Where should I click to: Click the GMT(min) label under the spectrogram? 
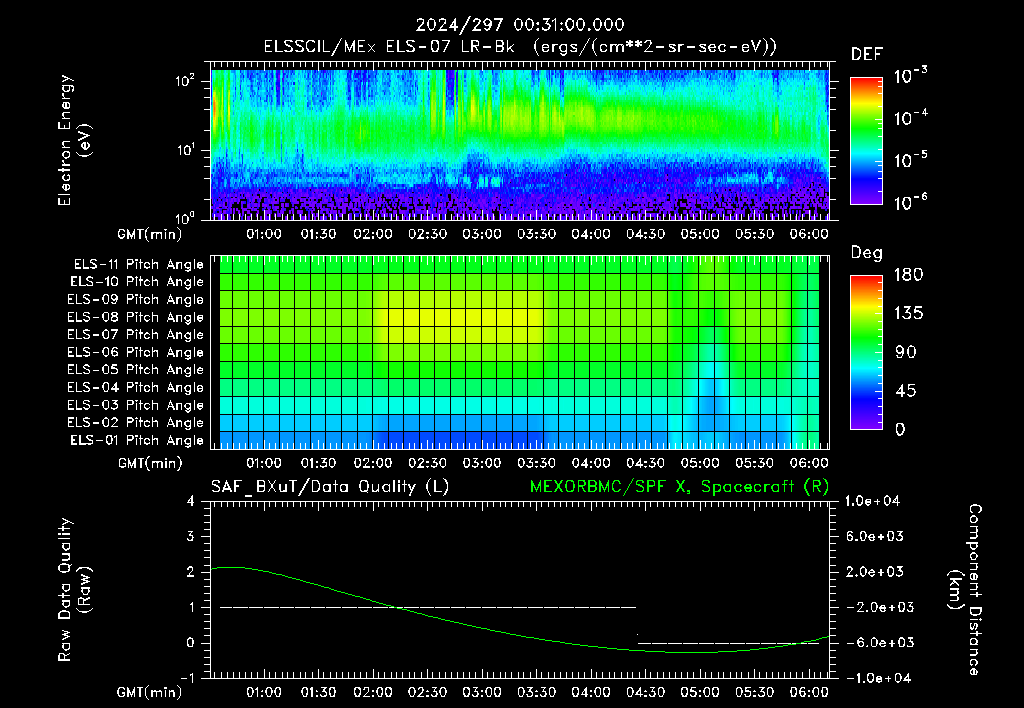(150, 234)
